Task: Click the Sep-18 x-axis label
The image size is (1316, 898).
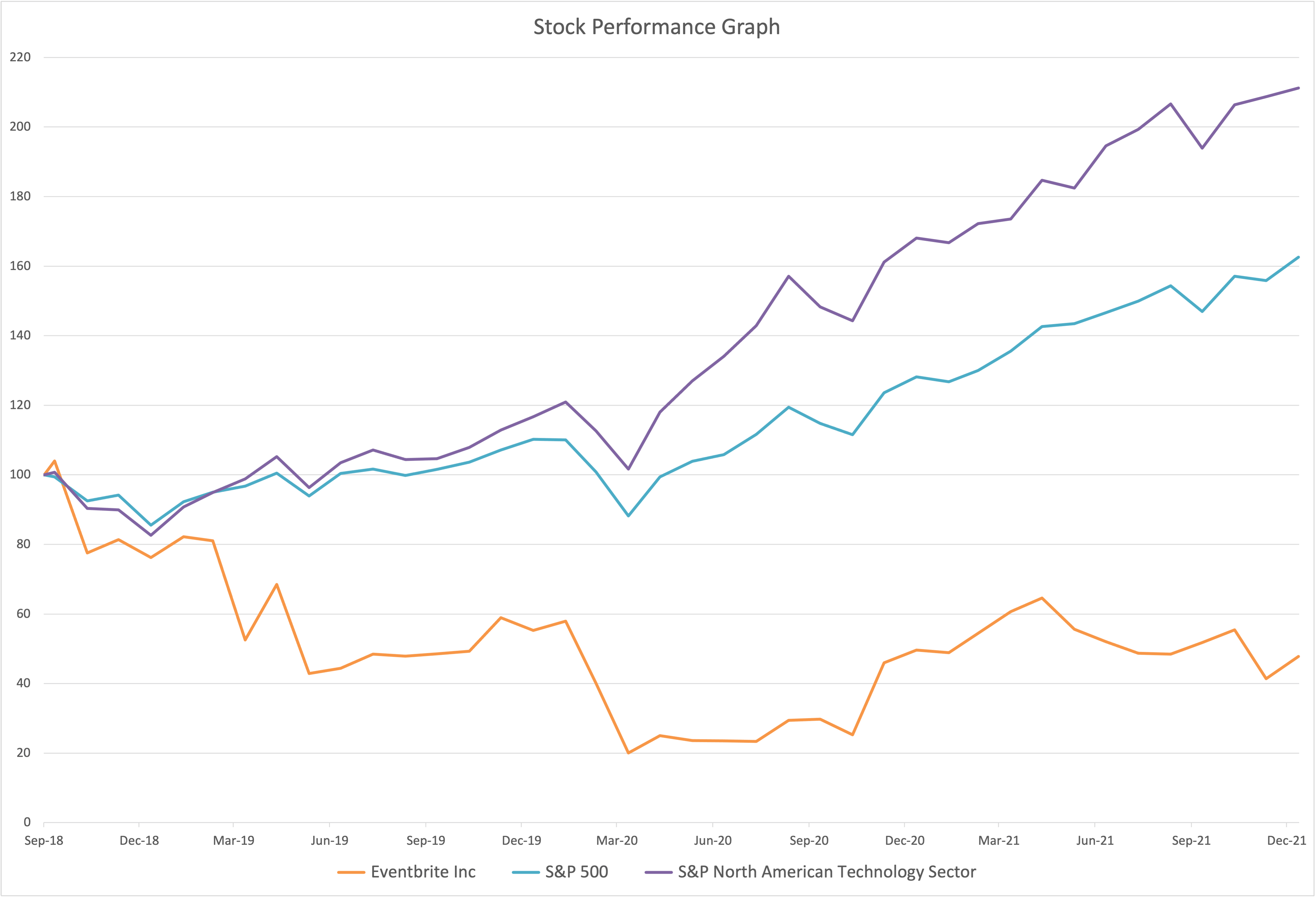Action: [x=44, y=841]
